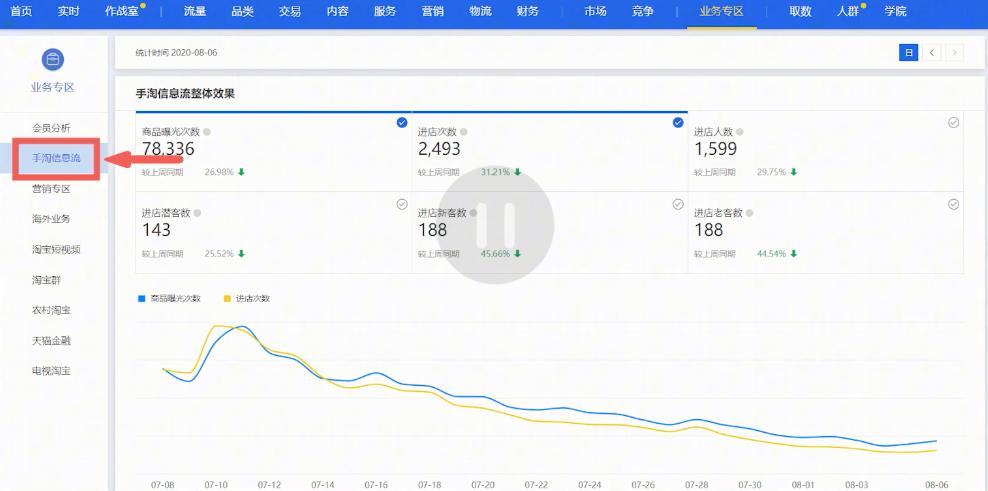Click the 143 potential customers value
The width and height of the screenshot is (988, 491).
[156, 230]
